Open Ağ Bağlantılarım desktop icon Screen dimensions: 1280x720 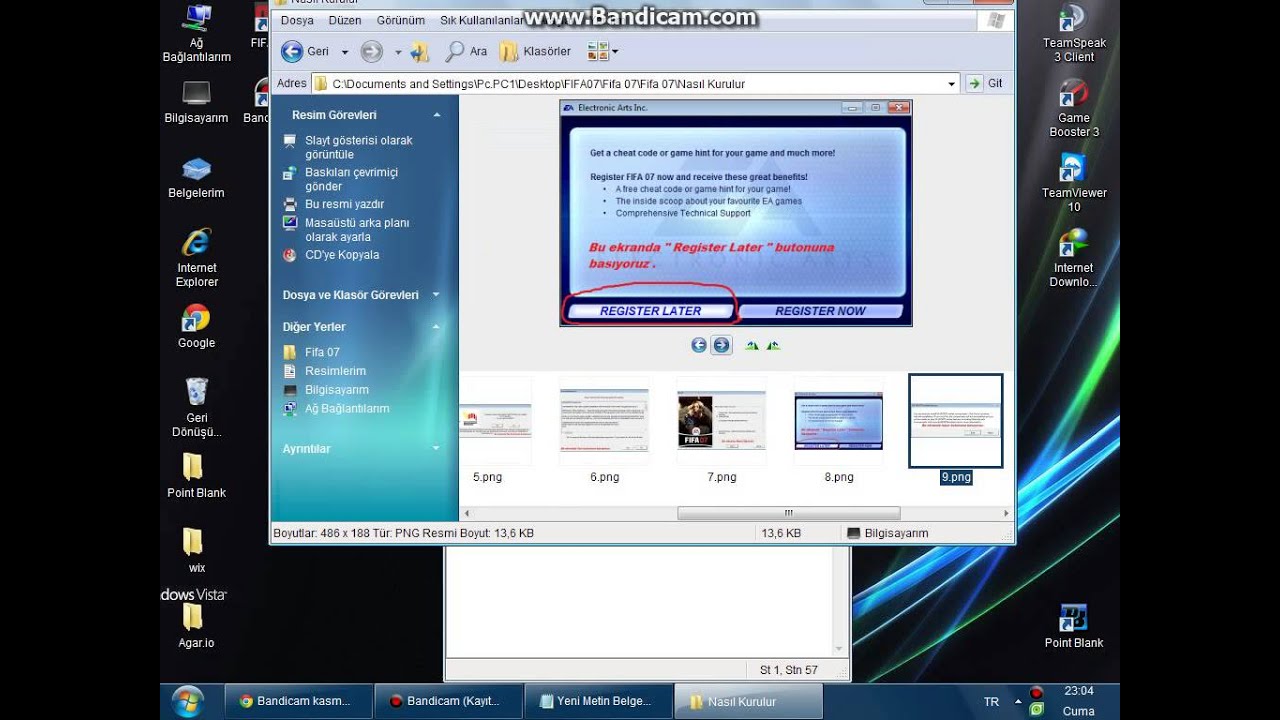196,34
